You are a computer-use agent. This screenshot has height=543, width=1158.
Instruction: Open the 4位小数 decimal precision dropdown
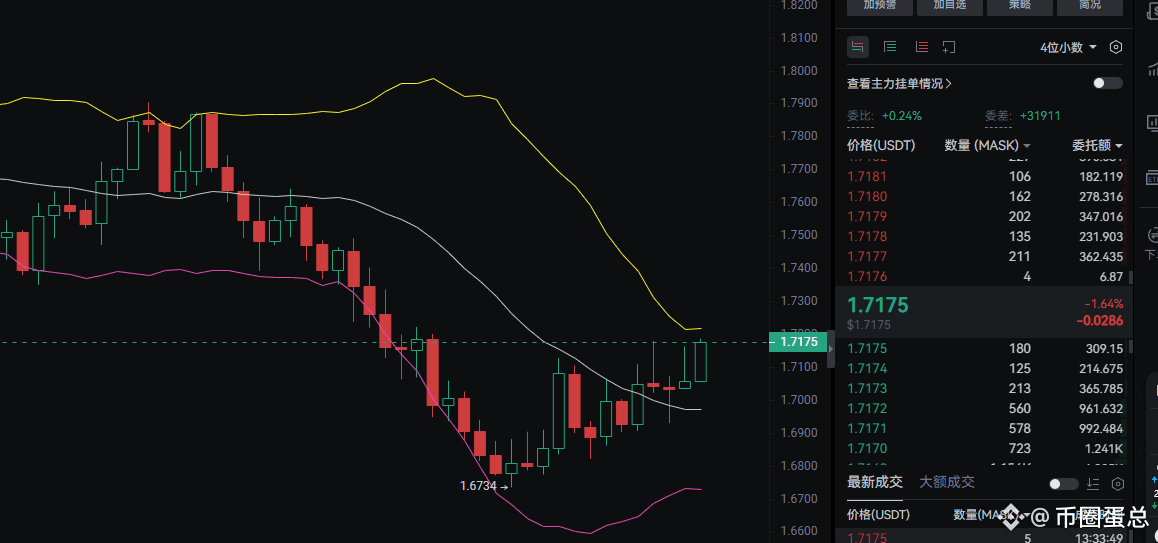1068,47
